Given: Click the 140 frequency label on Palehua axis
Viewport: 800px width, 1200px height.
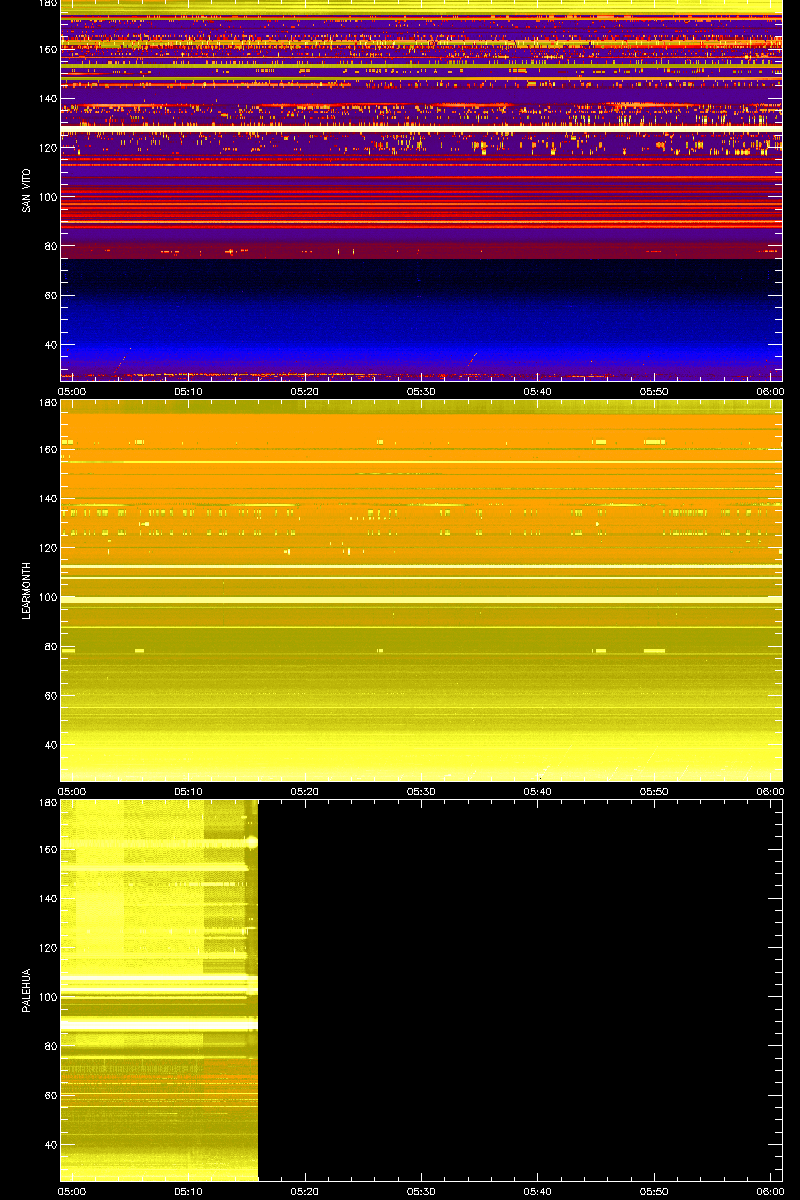Looking at the screenshot, I should click(47, 899).
